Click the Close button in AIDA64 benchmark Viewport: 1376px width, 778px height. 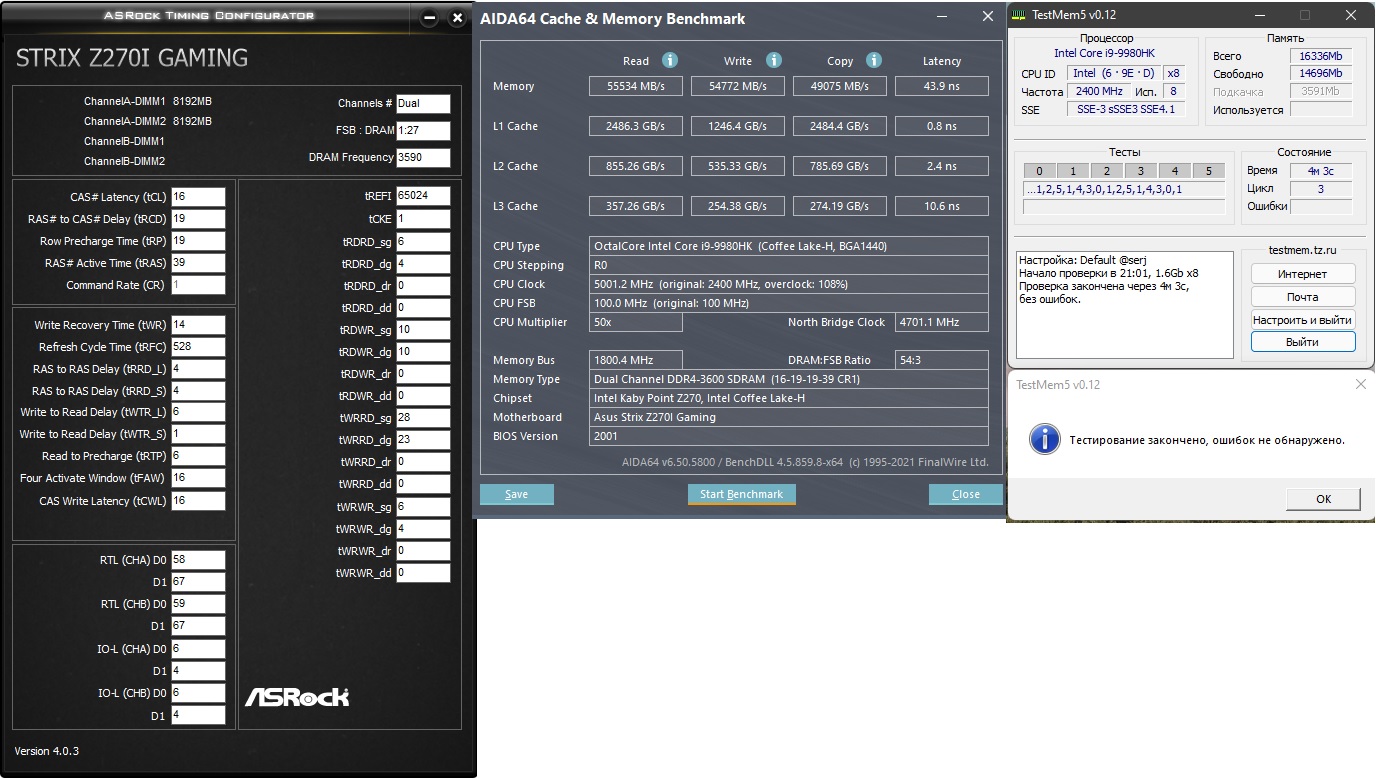(x=966, y=494)
